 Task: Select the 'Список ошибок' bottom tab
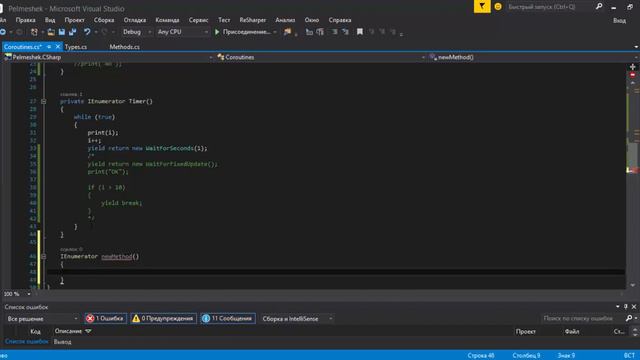point(27,342)
